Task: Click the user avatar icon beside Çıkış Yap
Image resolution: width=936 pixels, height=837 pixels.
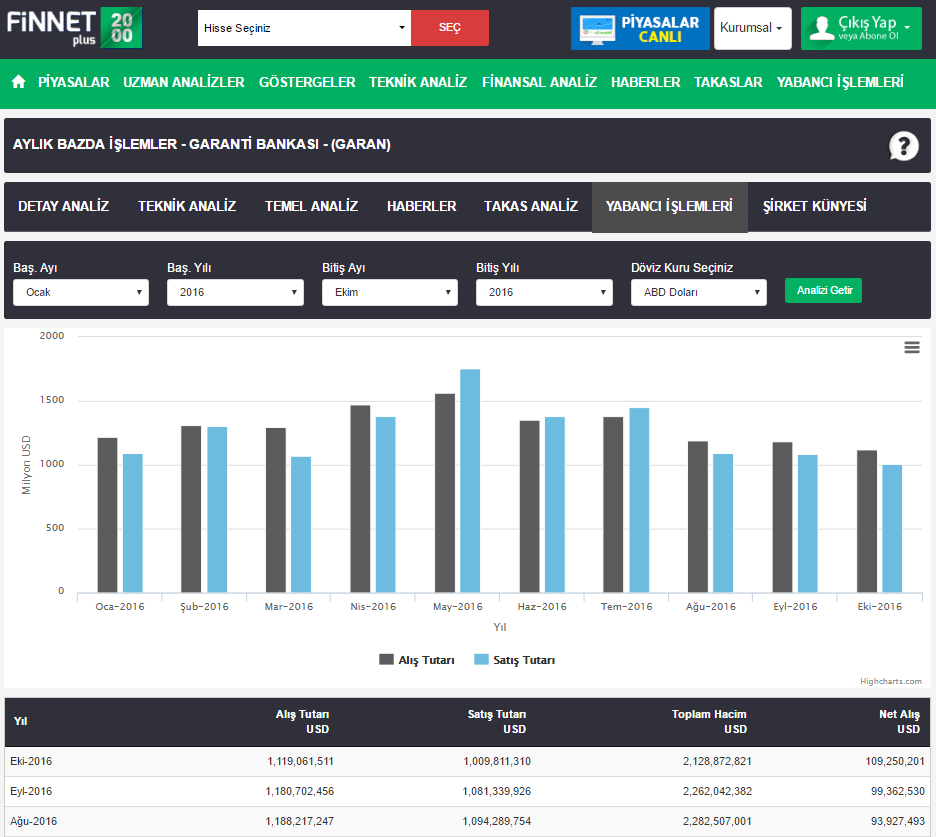Action: click(821, 27)
